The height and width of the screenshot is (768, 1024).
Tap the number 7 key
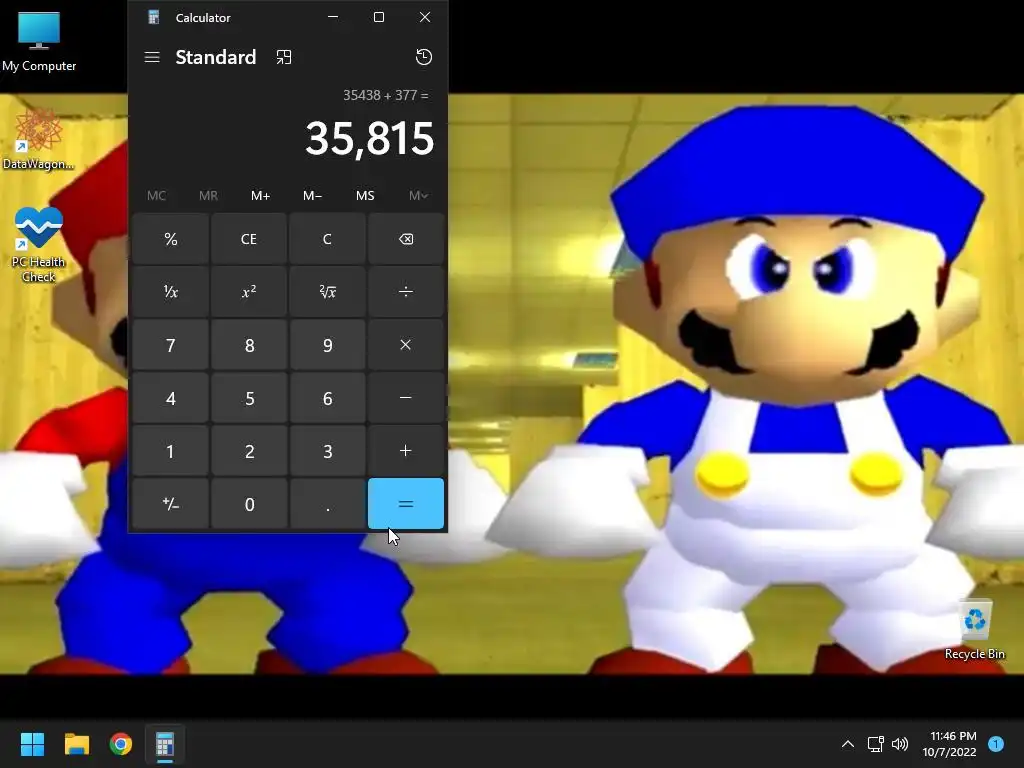click(x=170, y=345)
